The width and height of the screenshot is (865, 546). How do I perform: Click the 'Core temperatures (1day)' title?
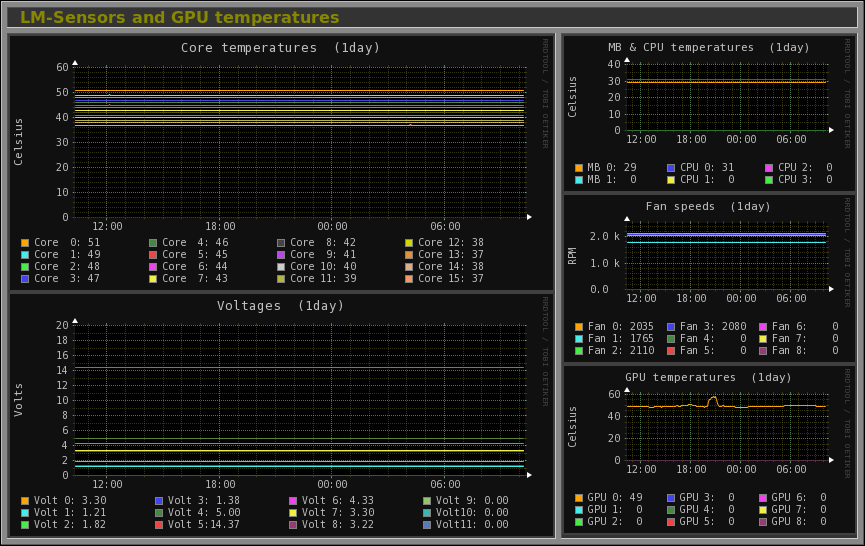280,48
